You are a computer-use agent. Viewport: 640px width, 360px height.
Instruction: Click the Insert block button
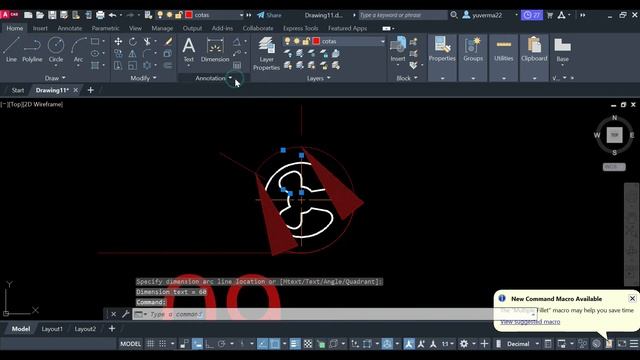pos(398,49)
